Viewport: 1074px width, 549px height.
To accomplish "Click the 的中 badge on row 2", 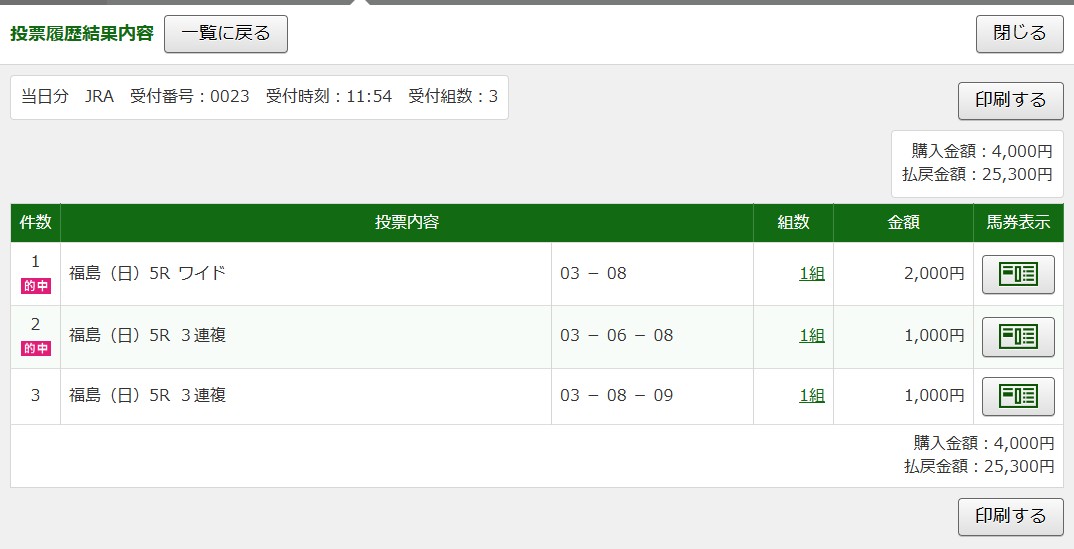I will (36, 349).
